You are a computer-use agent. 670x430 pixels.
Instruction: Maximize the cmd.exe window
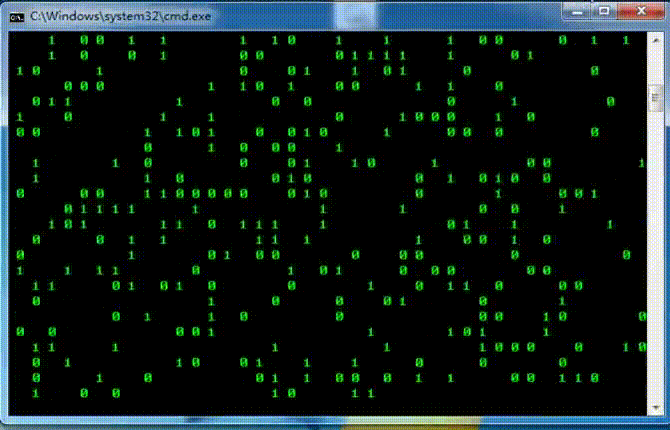tap(604, 11)
